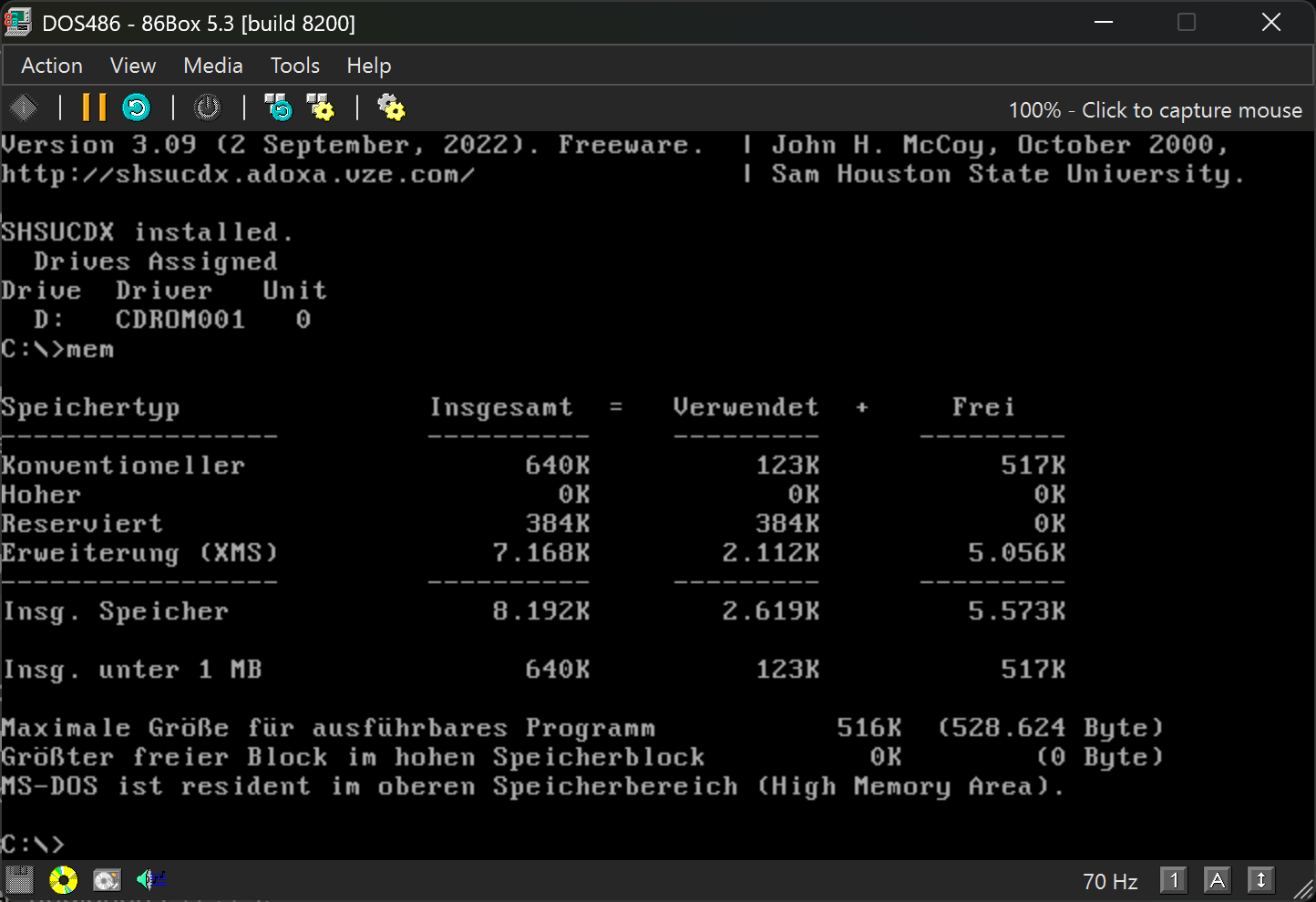The image size is (1316, 902).
Task: Click the '8.192K' total memory value
Action: (541, 611)
